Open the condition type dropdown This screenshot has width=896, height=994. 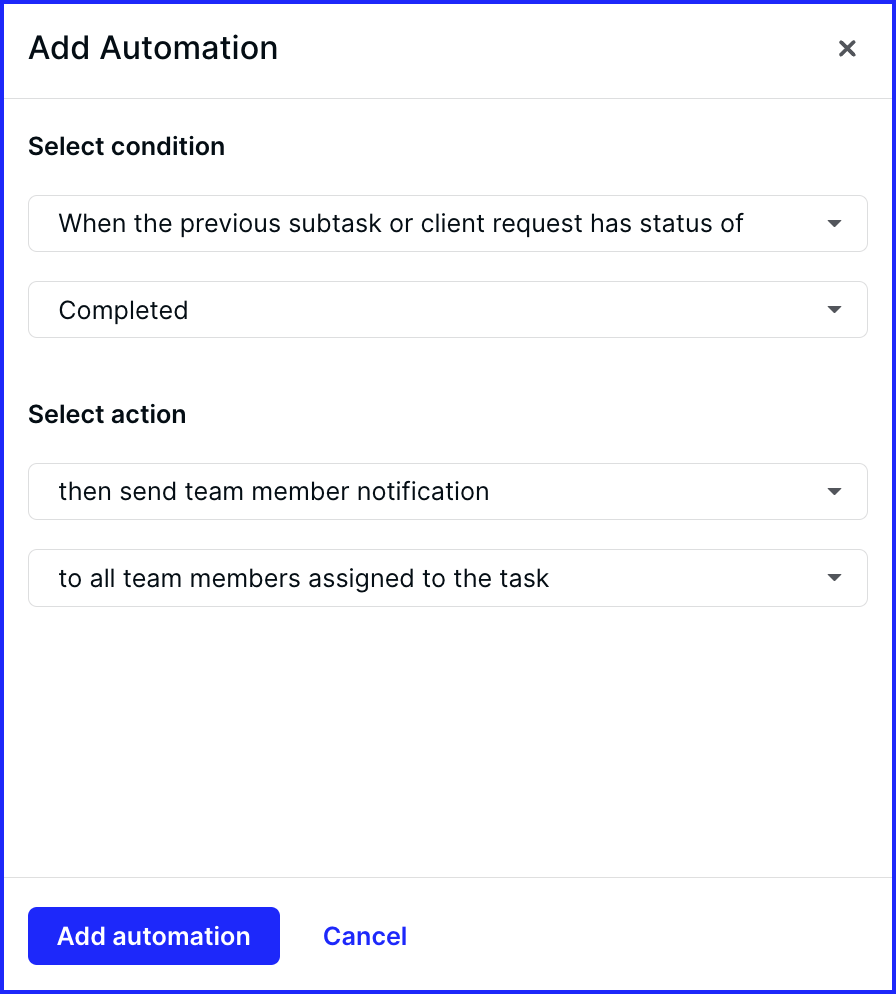click(448, 224)
